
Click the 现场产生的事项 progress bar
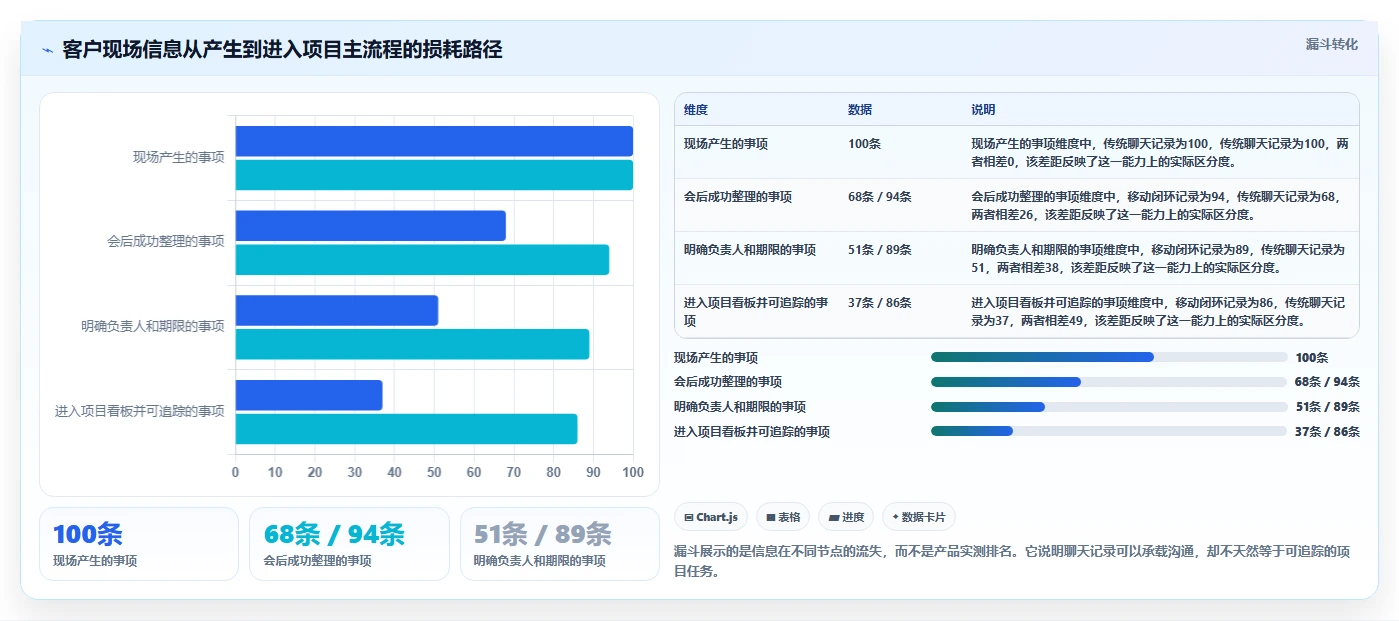1109,357
